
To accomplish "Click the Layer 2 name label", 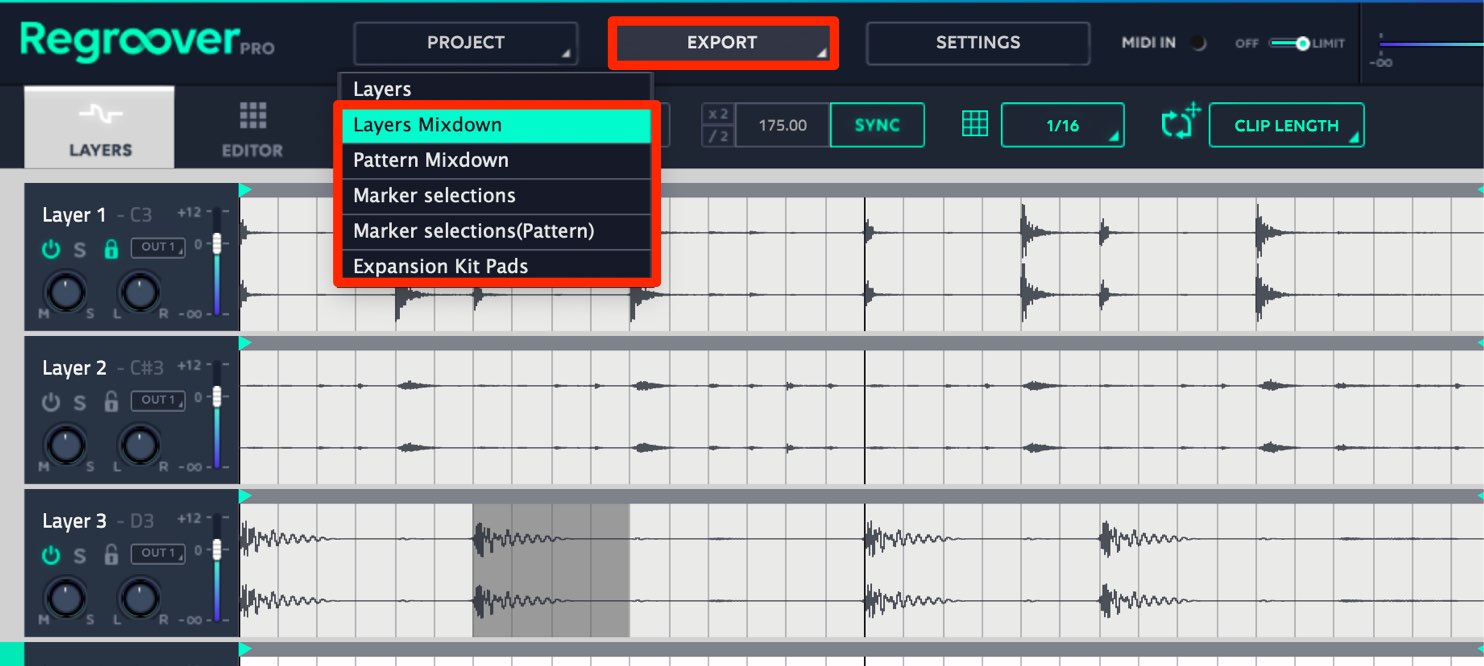I will click(x=74, y=368).
